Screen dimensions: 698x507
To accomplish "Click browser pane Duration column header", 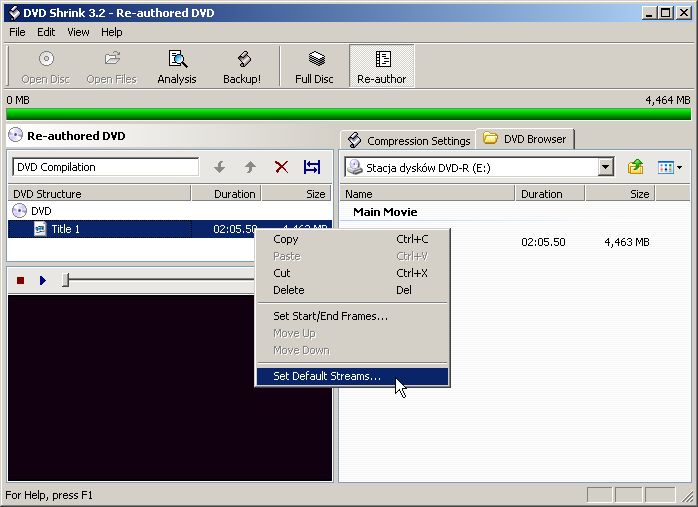I will 550,194.
